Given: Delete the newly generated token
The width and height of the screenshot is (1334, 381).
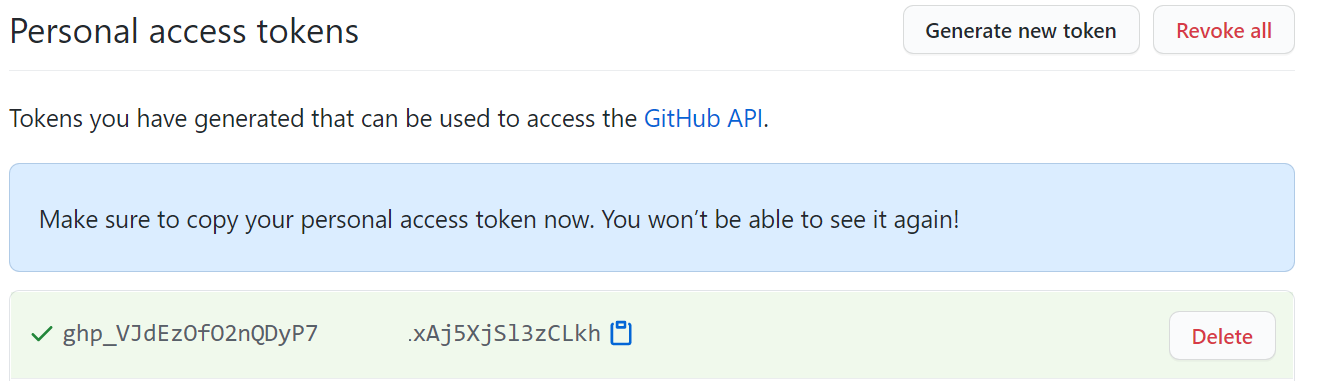Looking at the screenshot, I should click(1222, 336).
